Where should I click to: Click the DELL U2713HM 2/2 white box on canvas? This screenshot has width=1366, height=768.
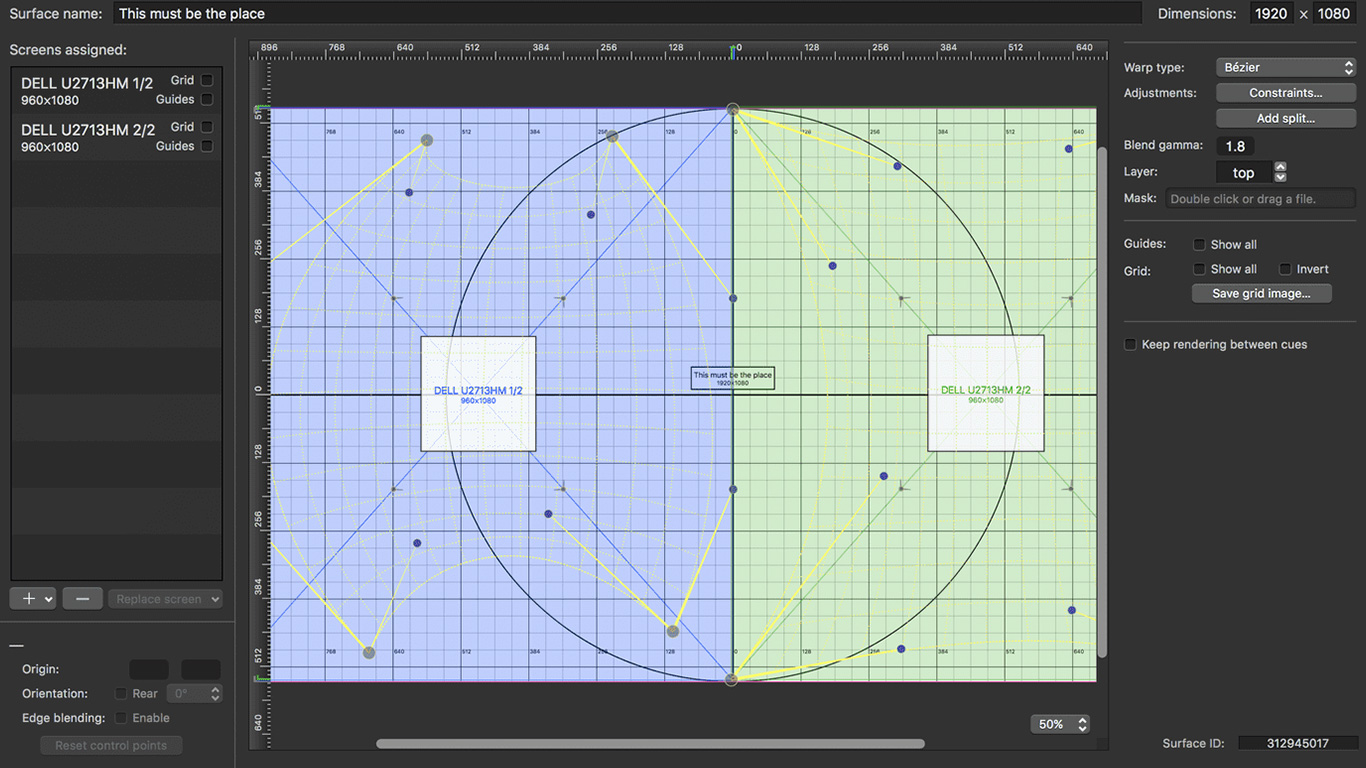click(x=985, y=393)
